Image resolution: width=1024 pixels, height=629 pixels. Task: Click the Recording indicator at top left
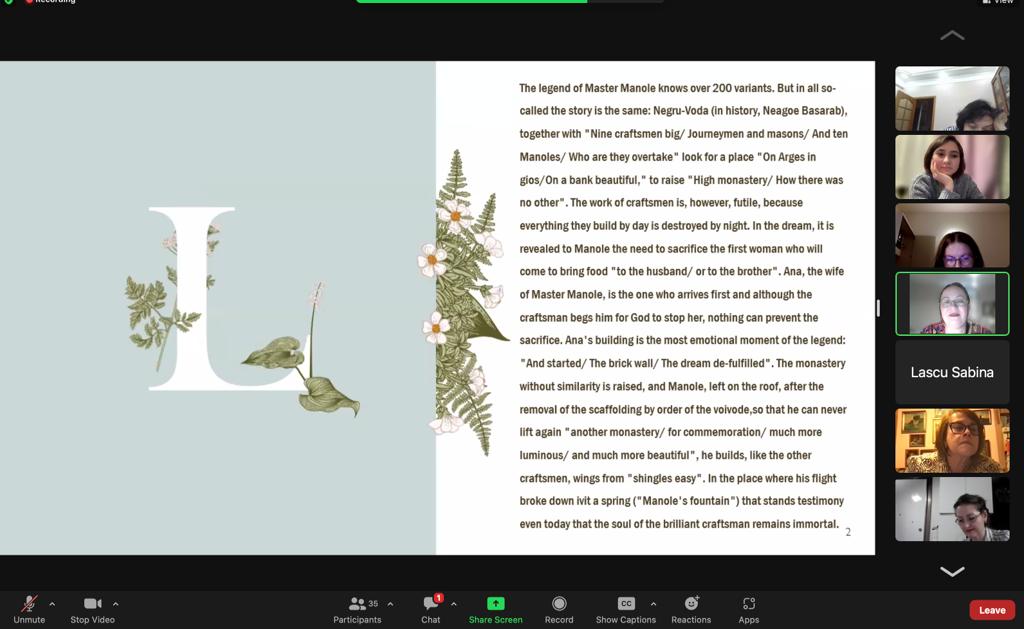tap(51, 2)
